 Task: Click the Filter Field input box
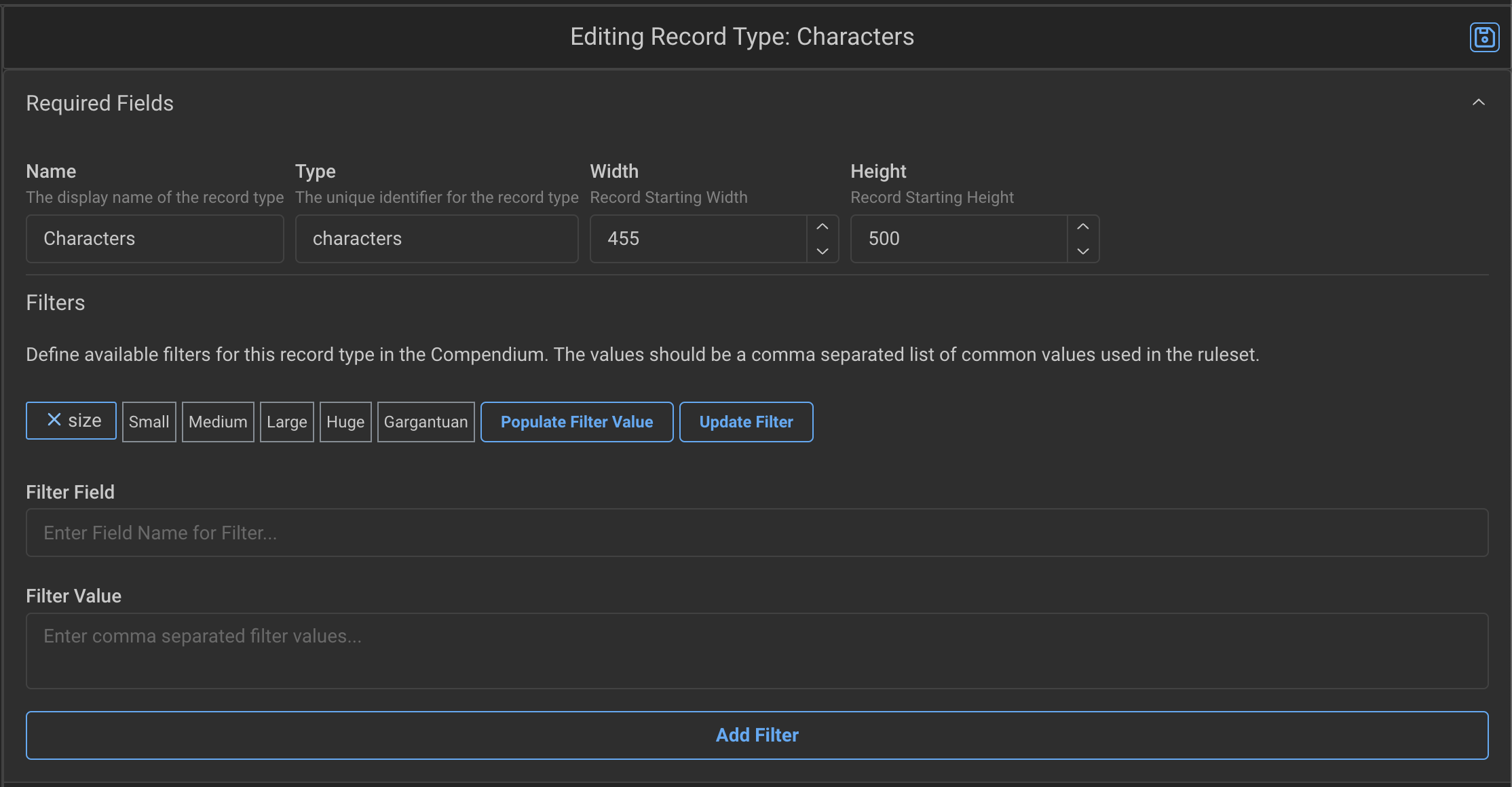tap(756, 533)
